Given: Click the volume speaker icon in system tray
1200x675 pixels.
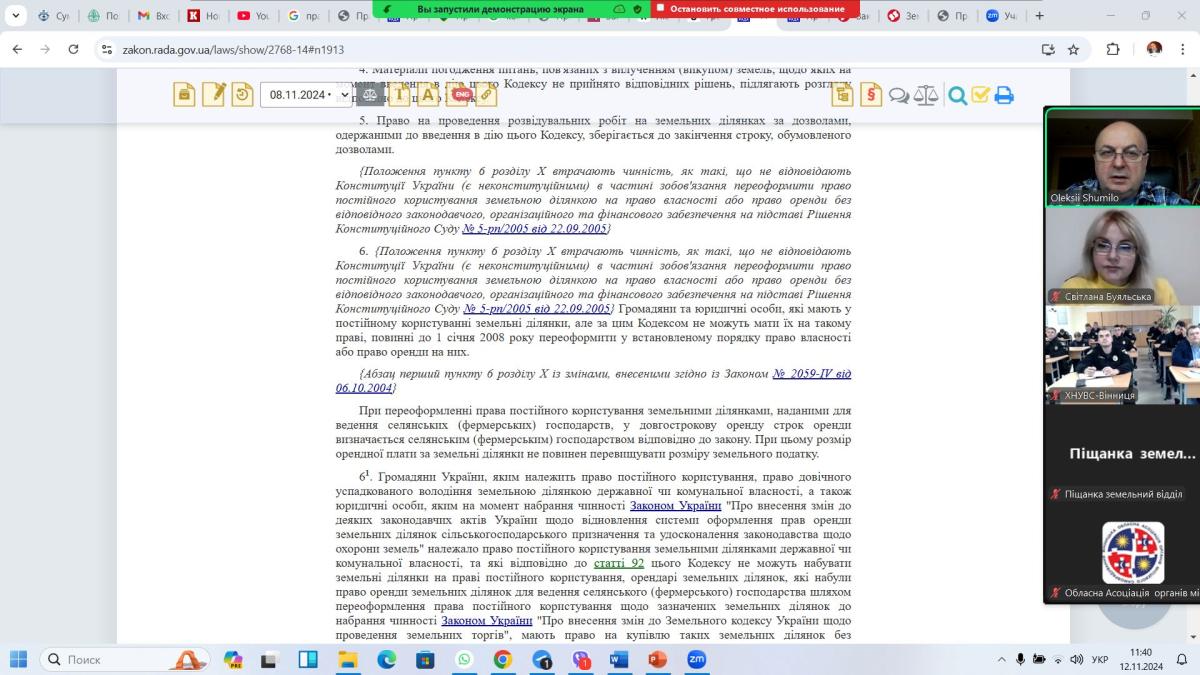Looking at the screenshot, I should point(1076,660).
